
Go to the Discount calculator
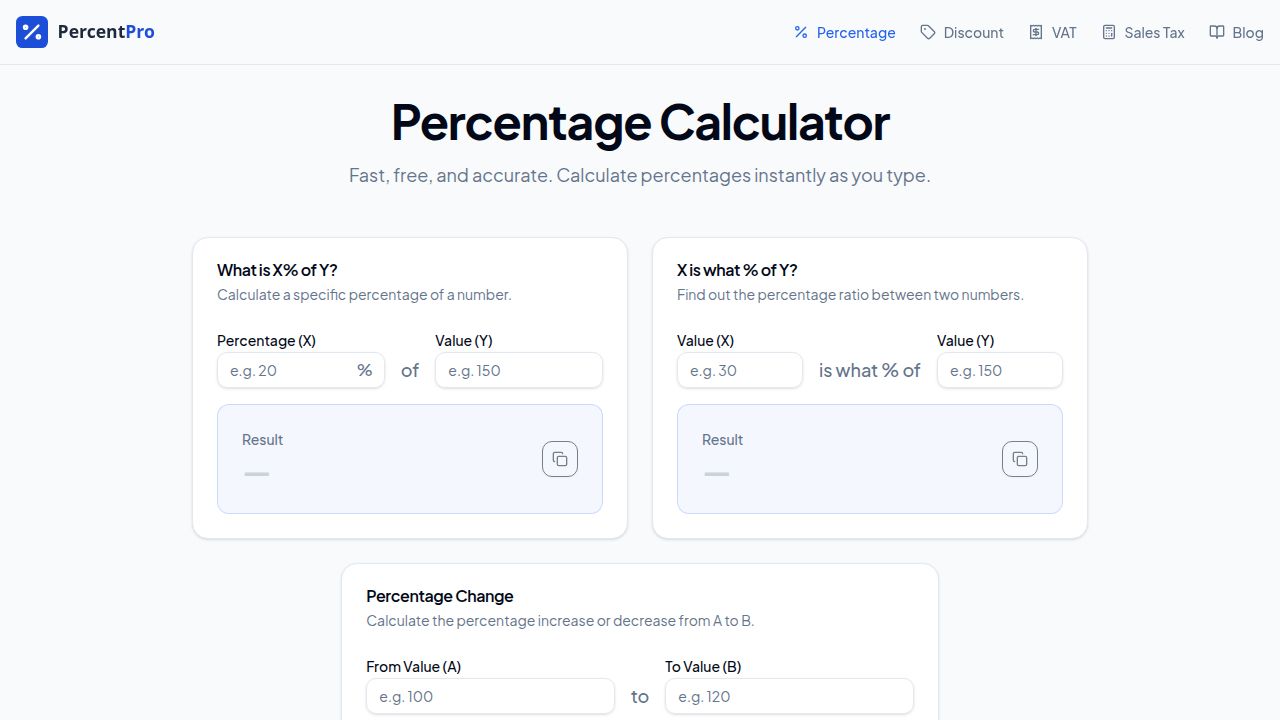962,32
